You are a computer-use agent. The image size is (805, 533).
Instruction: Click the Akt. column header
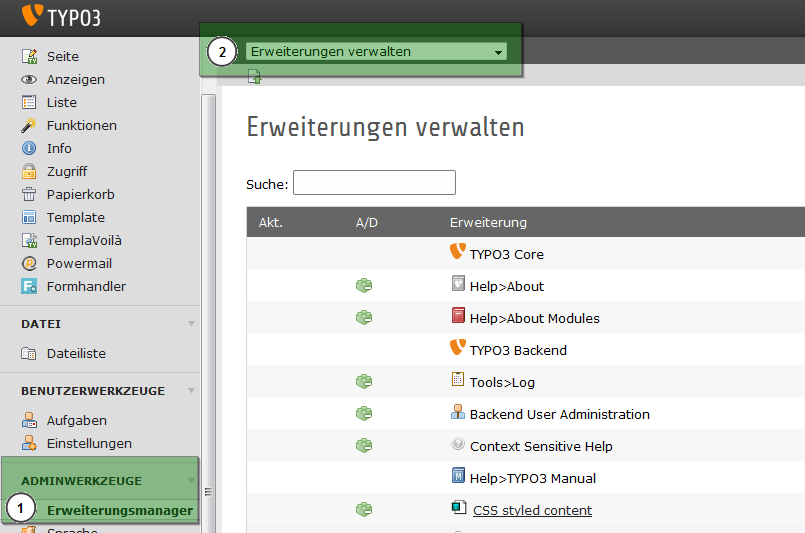coord(271,222)
